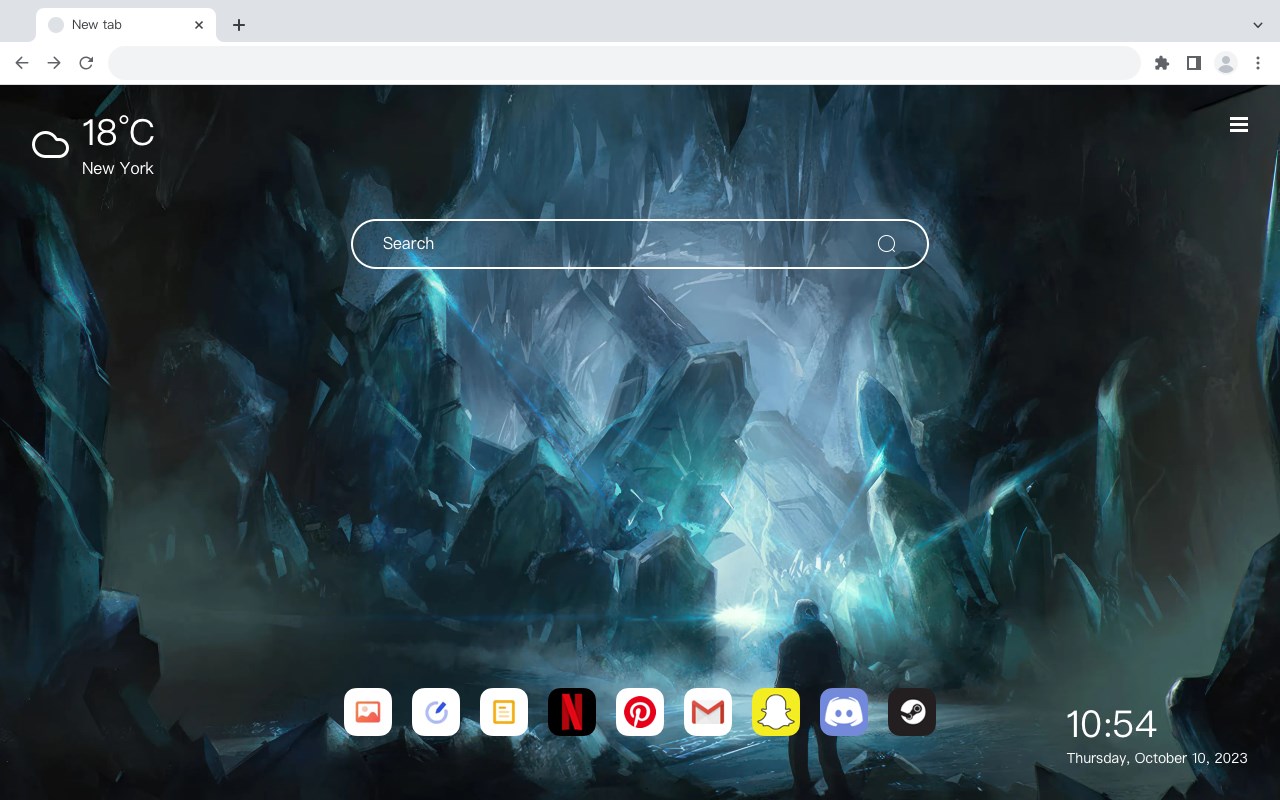The image size is (1280, 800).
Task: Open the Netflix shortcut icon
Action: tap(572, 712)
